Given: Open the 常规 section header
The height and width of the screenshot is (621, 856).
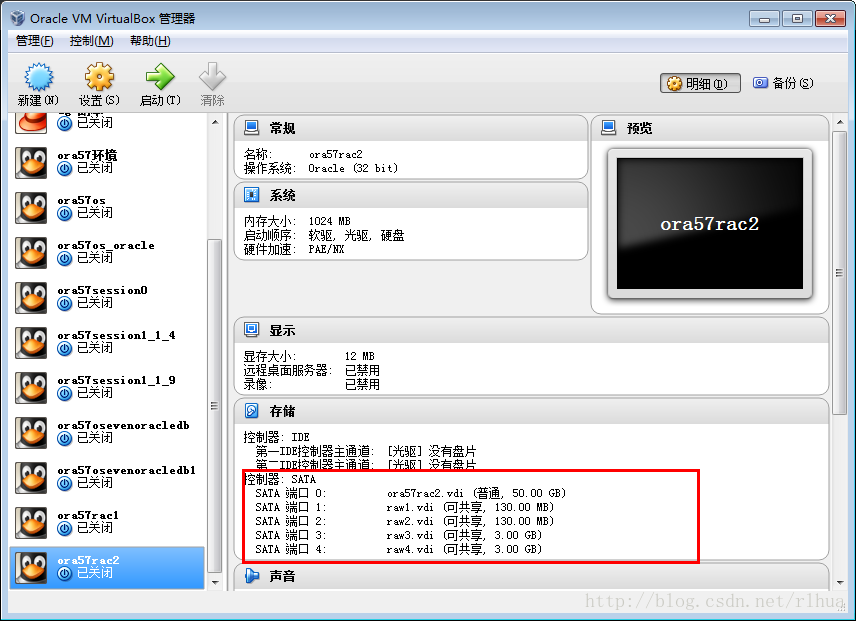Looking at the screenshot, I should [411, 128].
